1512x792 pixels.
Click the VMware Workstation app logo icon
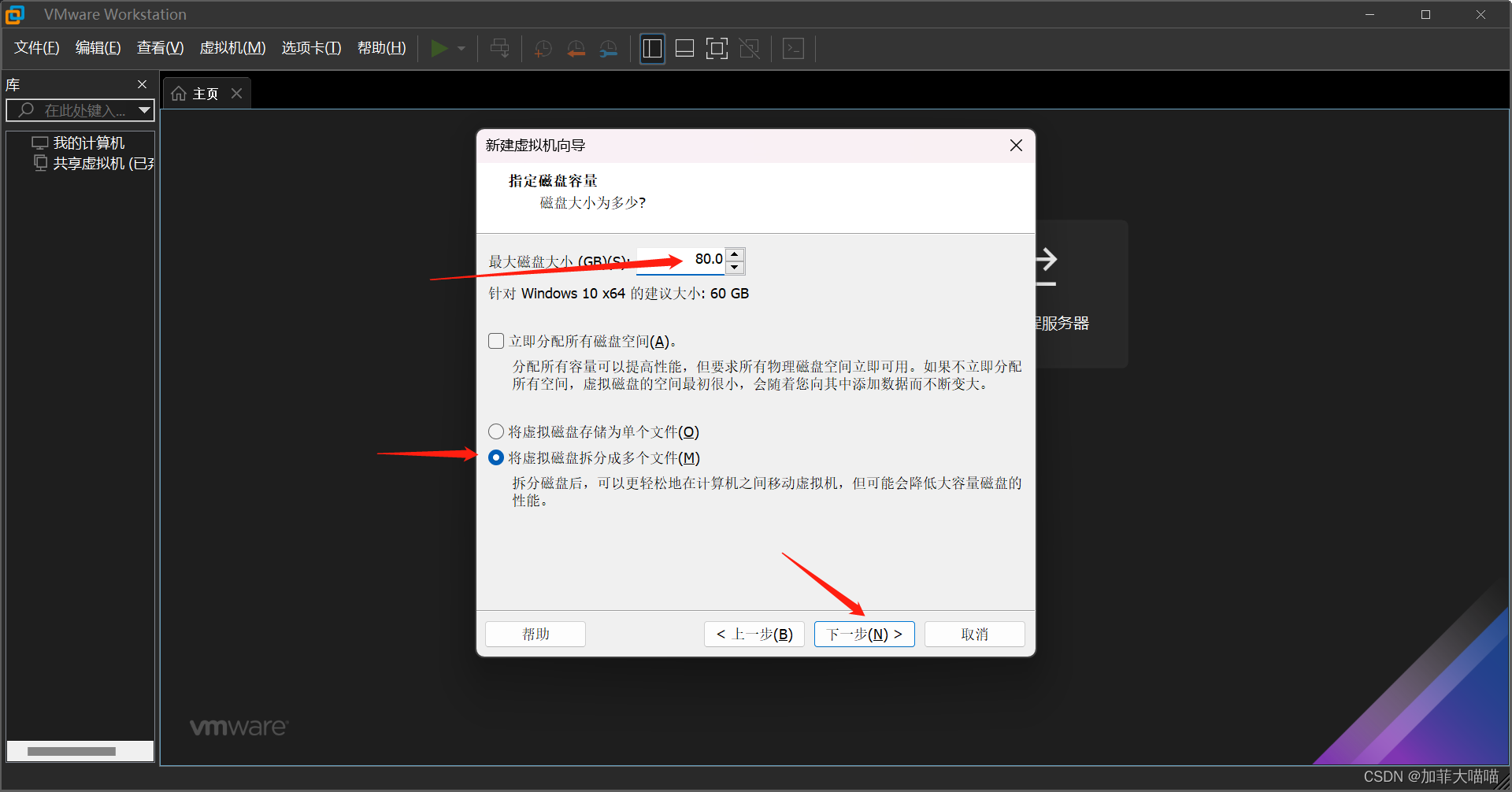click(x=15, y=14)
